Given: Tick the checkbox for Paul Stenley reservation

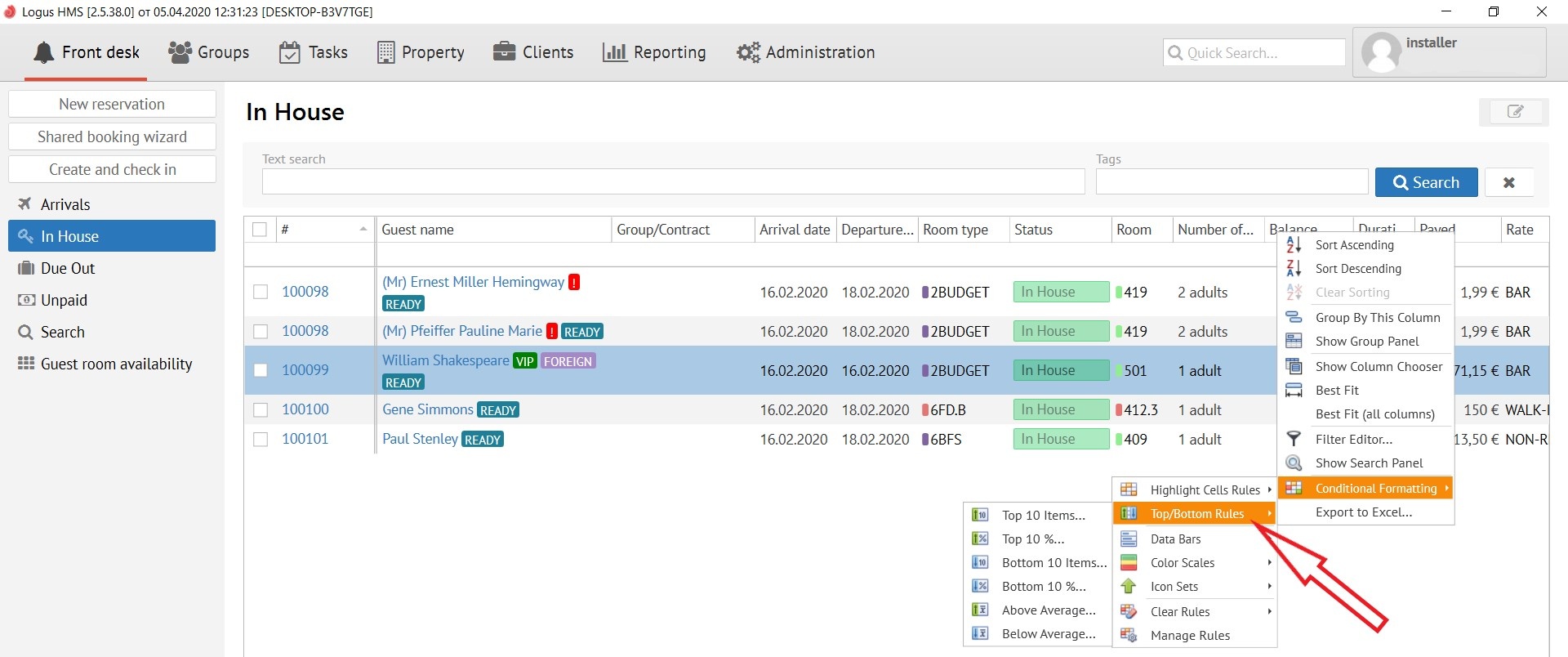Looking at the screenshot, I should point(261,440).
